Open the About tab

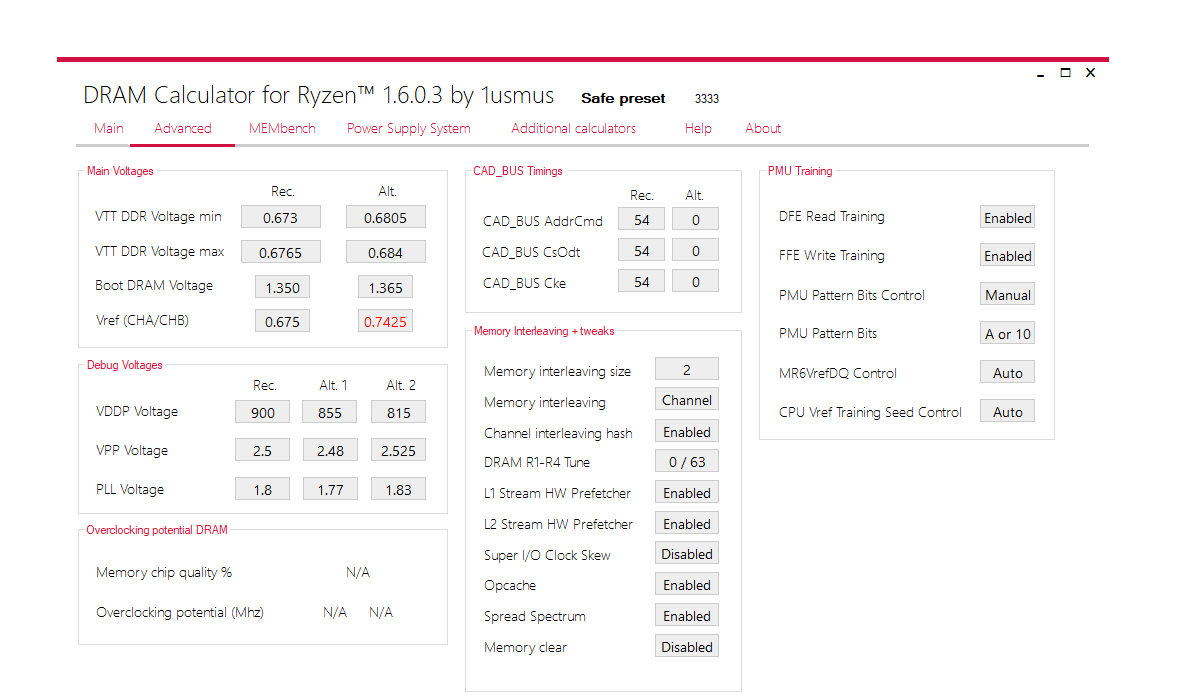pyautogui.click(x=762, y=129)
